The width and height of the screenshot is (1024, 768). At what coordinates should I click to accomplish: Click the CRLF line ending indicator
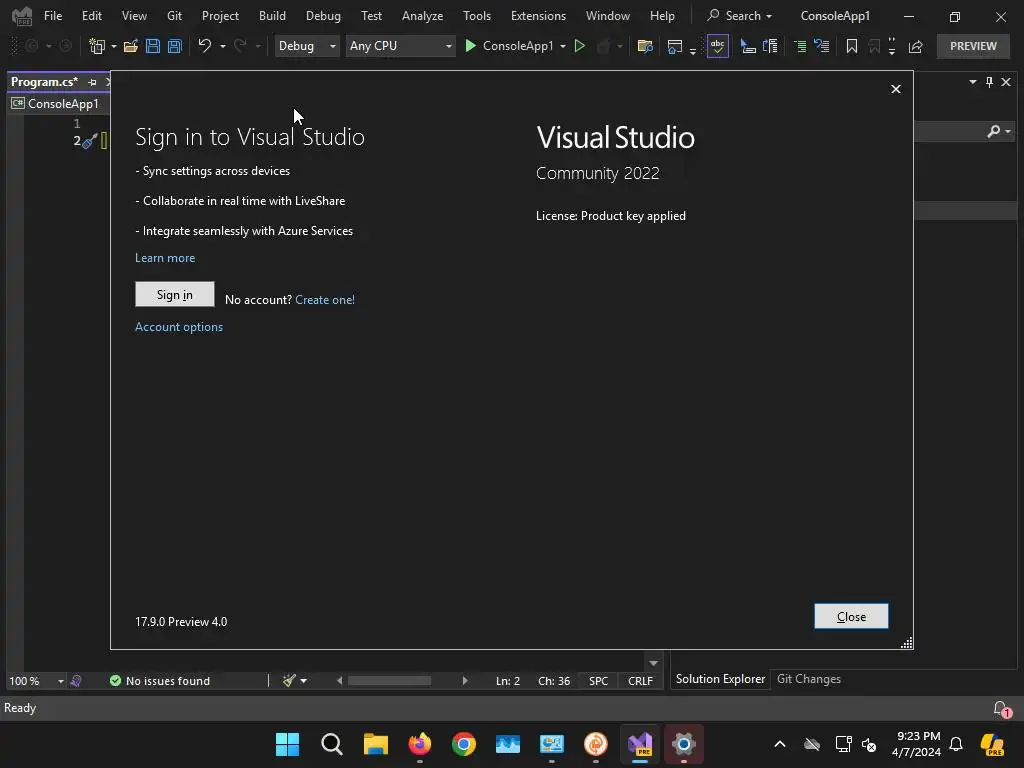[x=640, y=680]
